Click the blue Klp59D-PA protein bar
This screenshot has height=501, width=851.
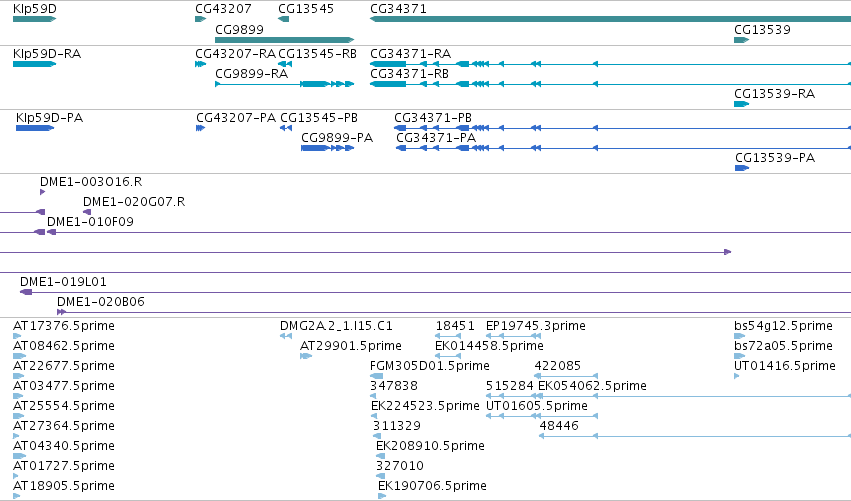[35, 128]
